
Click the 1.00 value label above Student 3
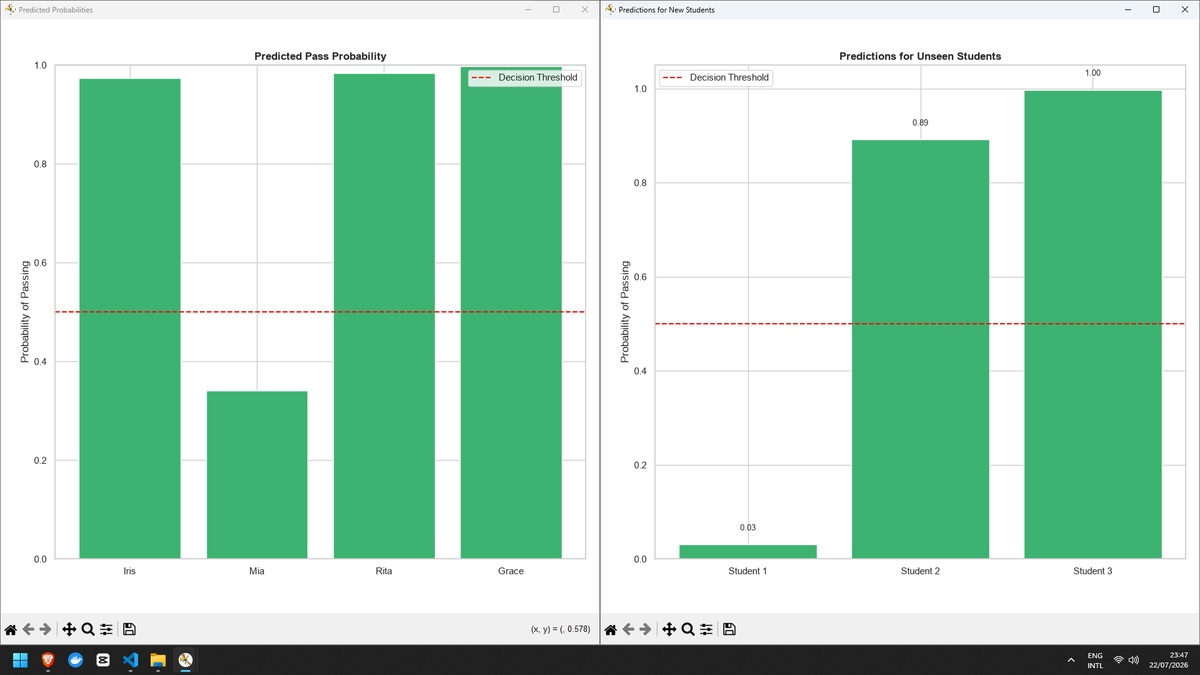[1092, 73]
